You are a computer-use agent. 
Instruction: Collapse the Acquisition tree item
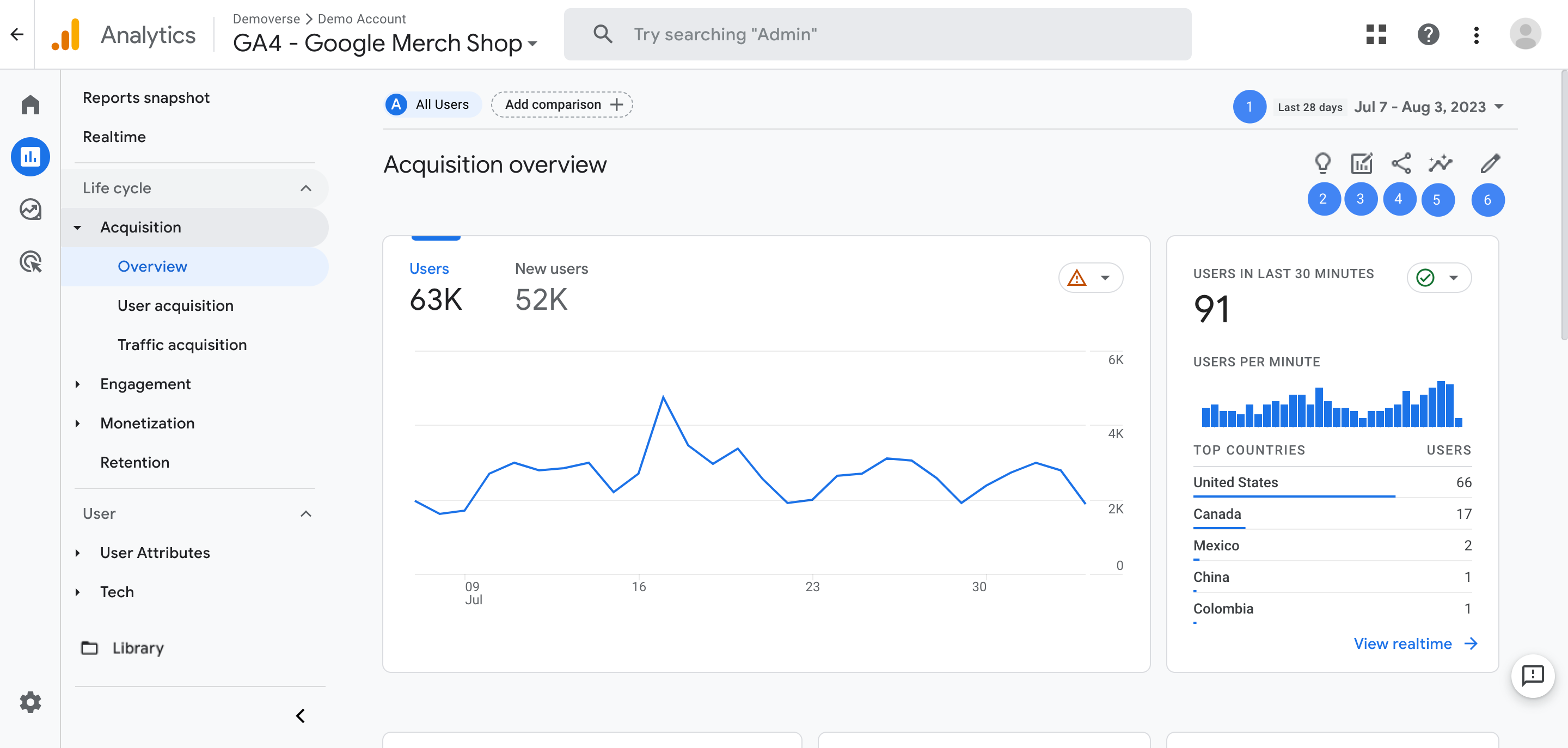tap(77, 227)
